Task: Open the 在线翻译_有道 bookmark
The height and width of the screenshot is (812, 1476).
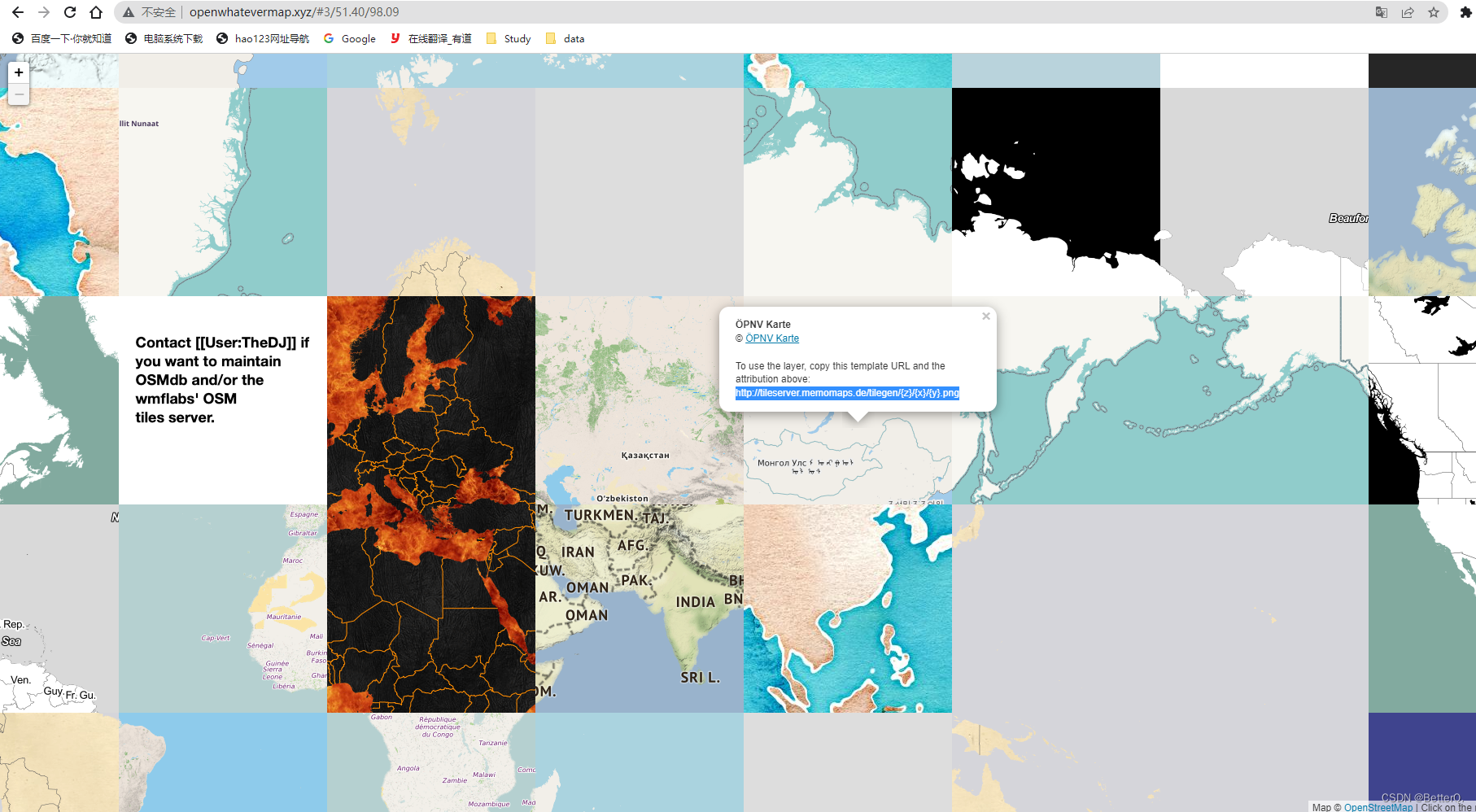Action: [x=431, y=38]
